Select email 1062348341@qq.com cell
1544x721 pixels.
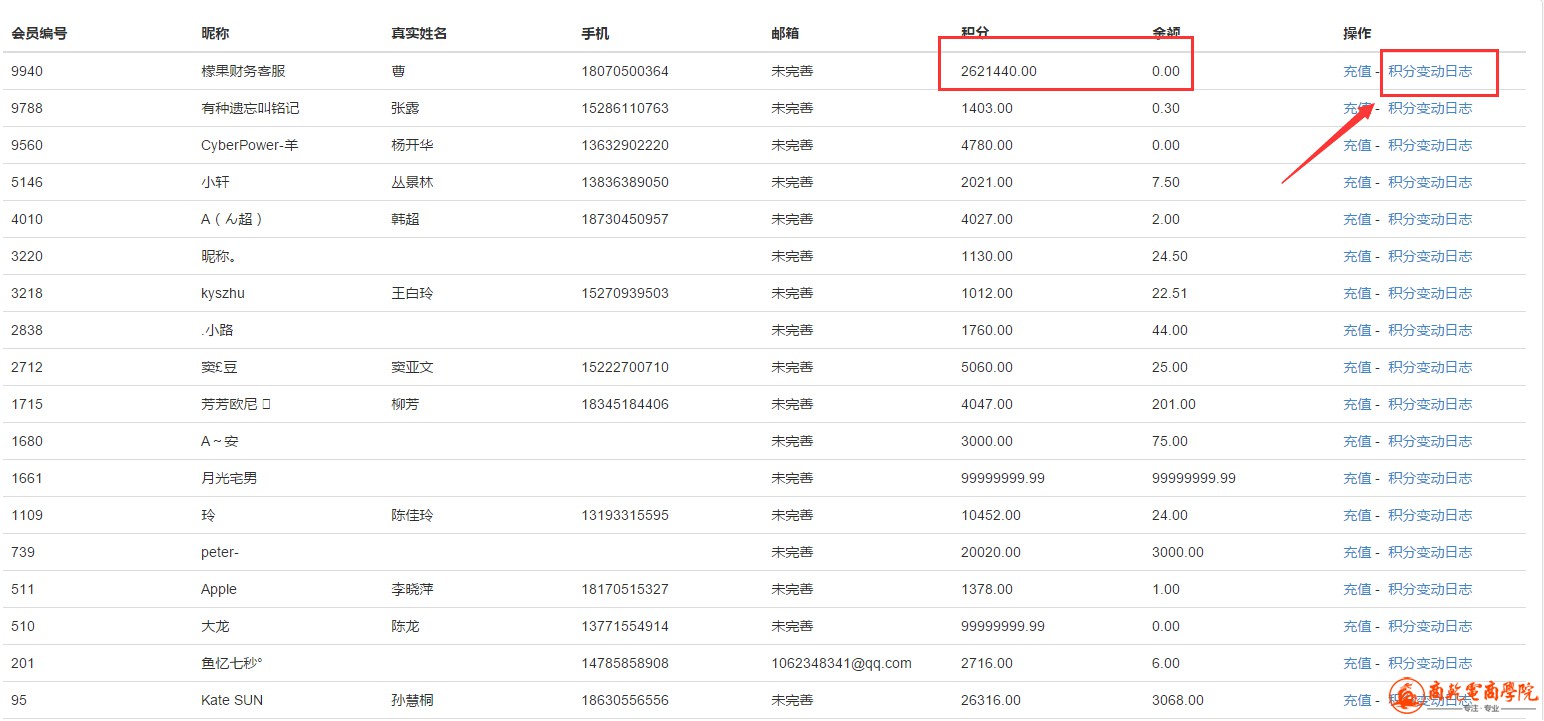(x=841, y=663)
